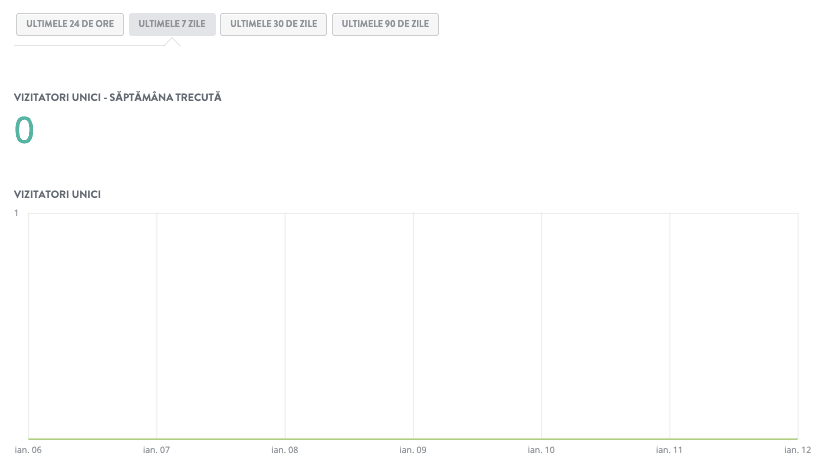Image resolution: width=832 pixels, height=469 pixels.
Task: Switch to ULTIMELE 30 DE ZILE range
Action: click(x=273, y=24)
